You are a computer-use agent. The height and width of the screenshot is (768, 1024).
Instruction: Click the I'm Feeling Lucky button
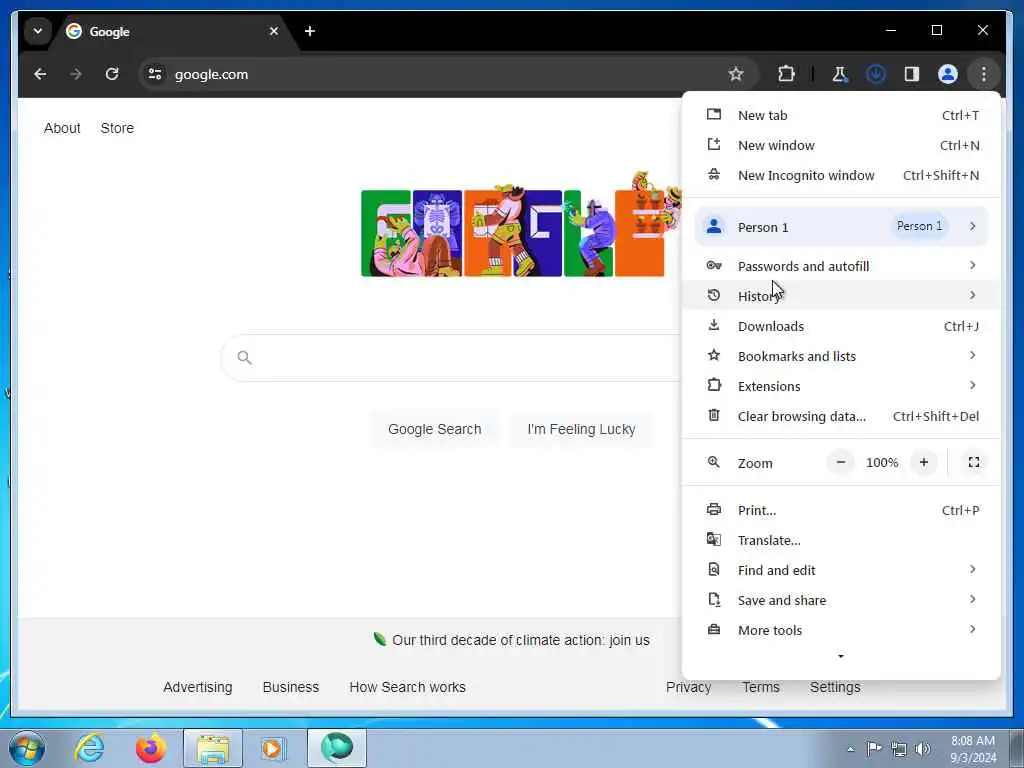point(581,429)
